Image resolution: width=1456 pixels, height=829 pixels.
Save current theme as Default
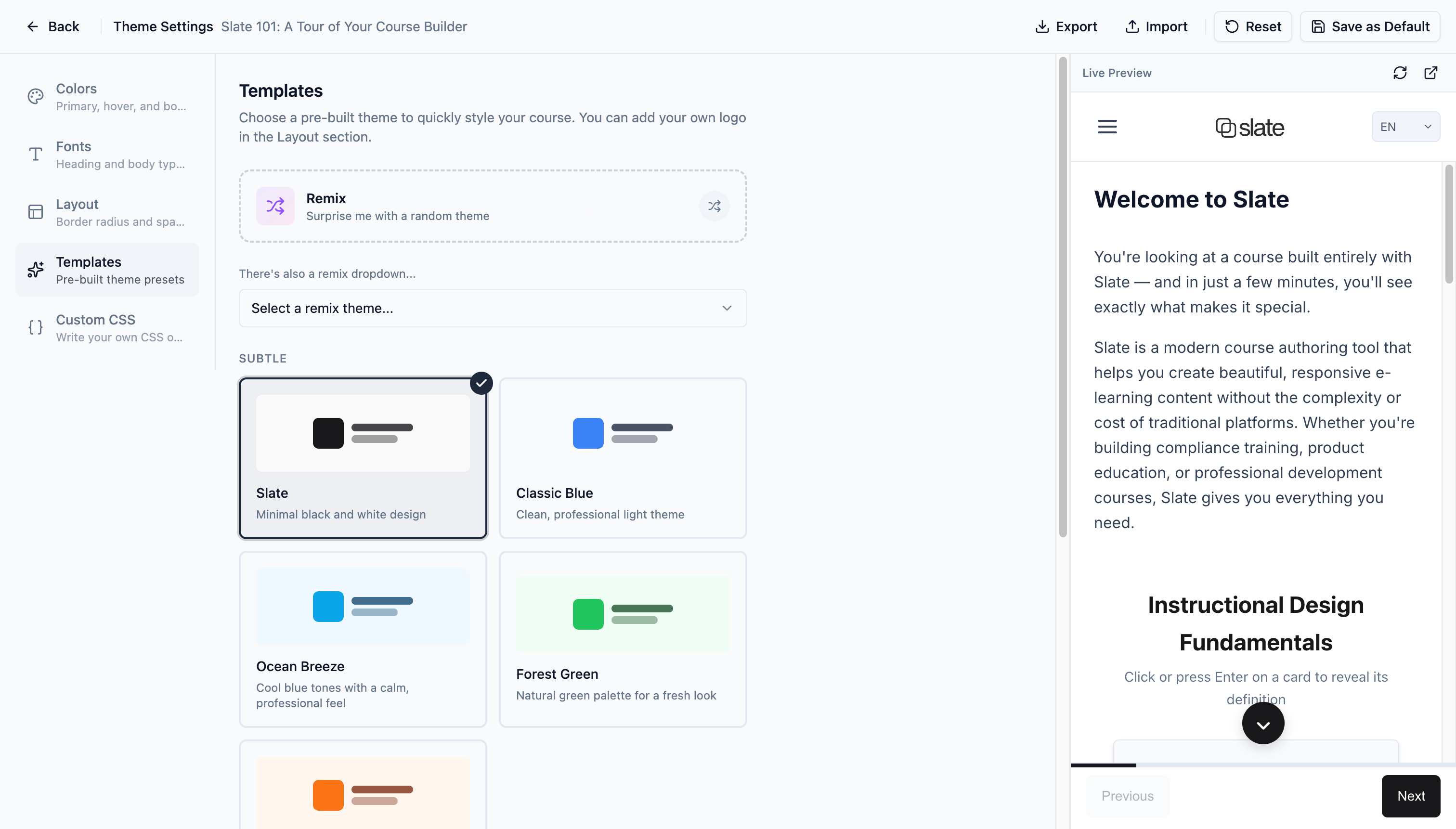(1370, 26)
